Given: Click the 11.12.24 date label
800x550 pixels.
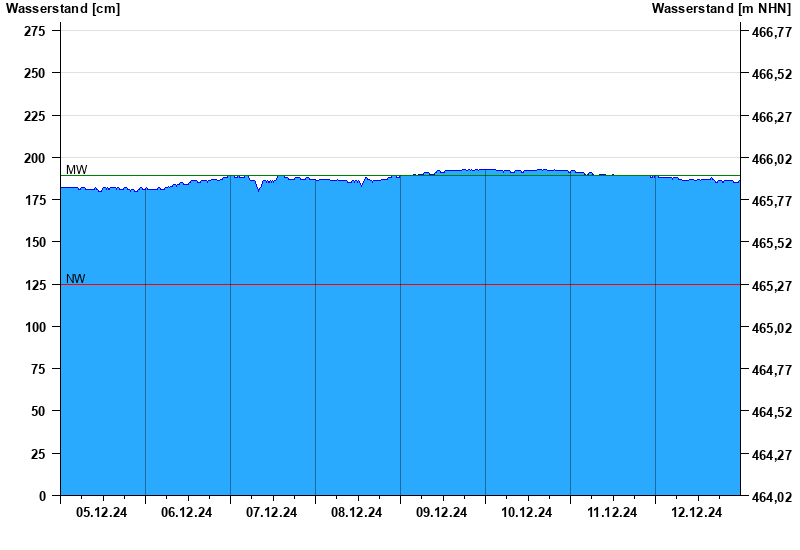Looking at the screenshot, I should 612,513.
